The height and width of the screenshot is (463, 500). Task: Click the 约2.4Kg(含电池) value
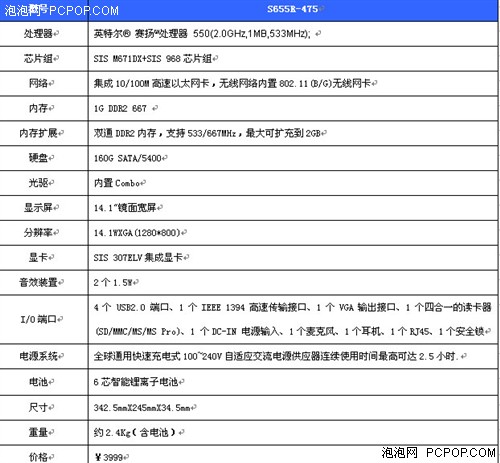click(135, 432)
